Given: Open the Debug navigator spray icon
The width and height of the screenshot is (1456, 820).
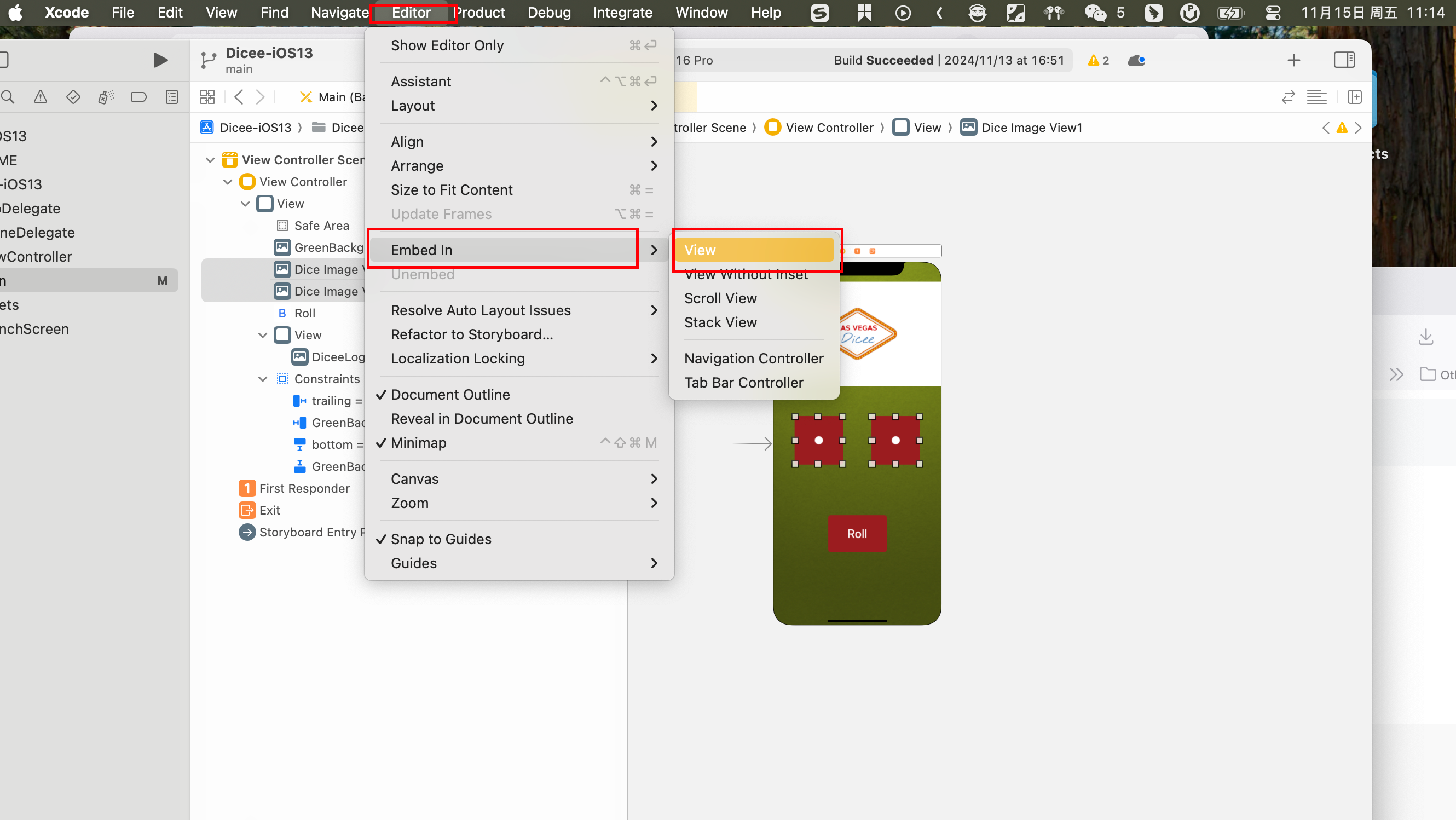Looking at the screenshot, I should [x=106, y=97].
